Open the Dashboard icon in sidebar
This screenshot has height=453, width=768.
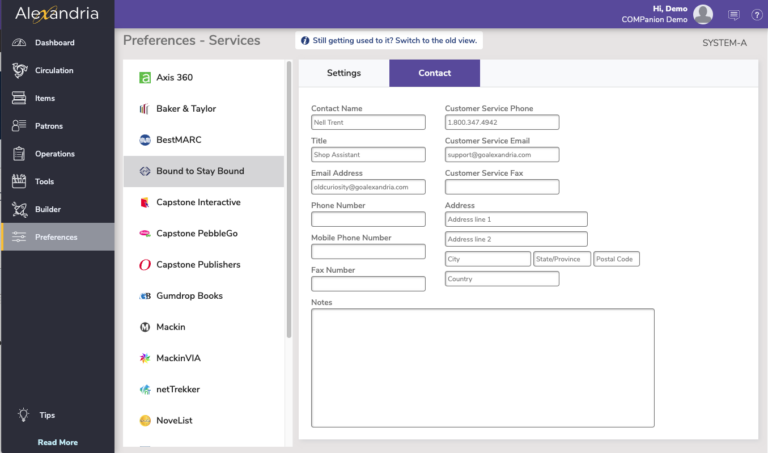19,43
